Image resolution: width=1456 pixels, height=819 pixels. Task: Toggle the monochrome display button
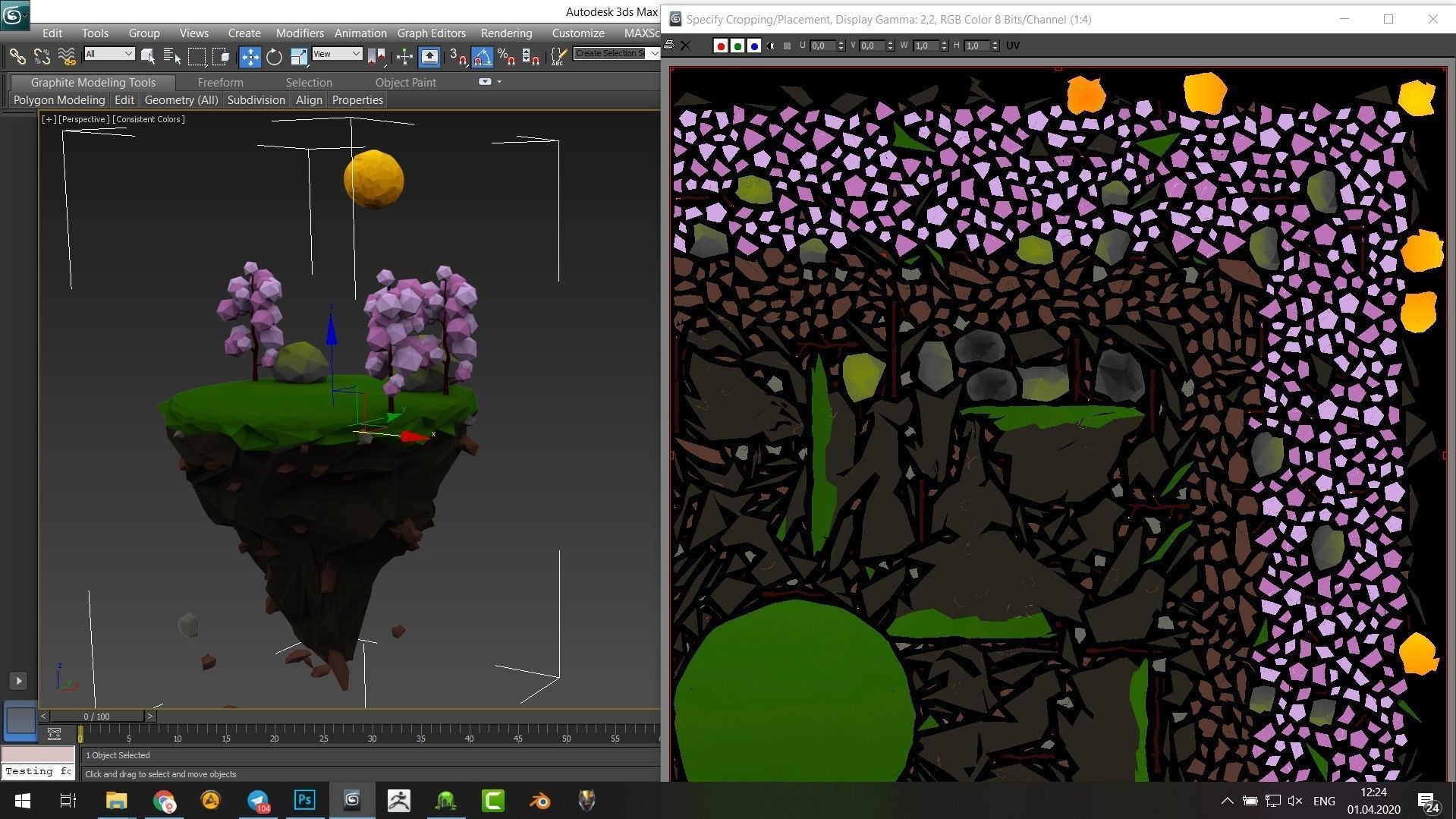(787, 46)
